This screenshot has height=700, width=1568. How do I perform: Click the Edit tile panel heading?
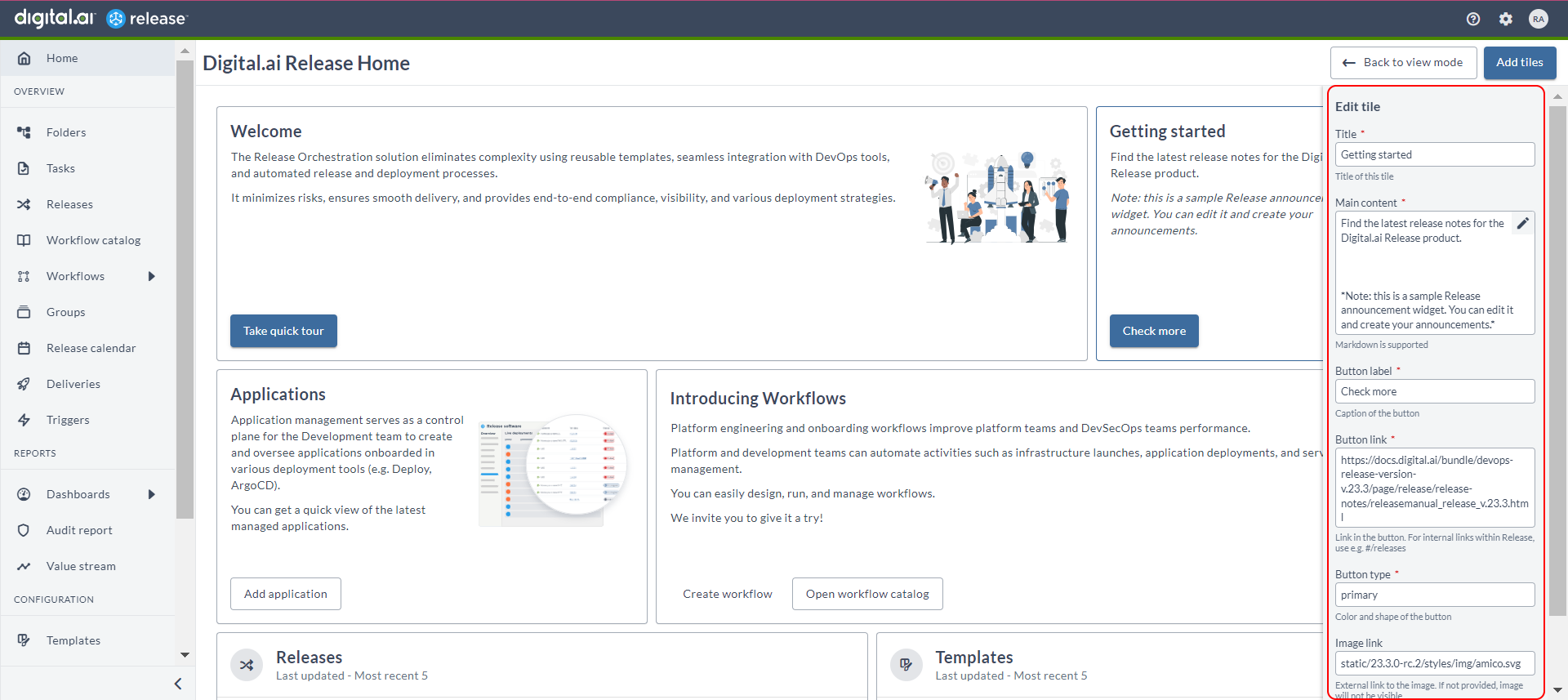click(x=1357, y=106)
